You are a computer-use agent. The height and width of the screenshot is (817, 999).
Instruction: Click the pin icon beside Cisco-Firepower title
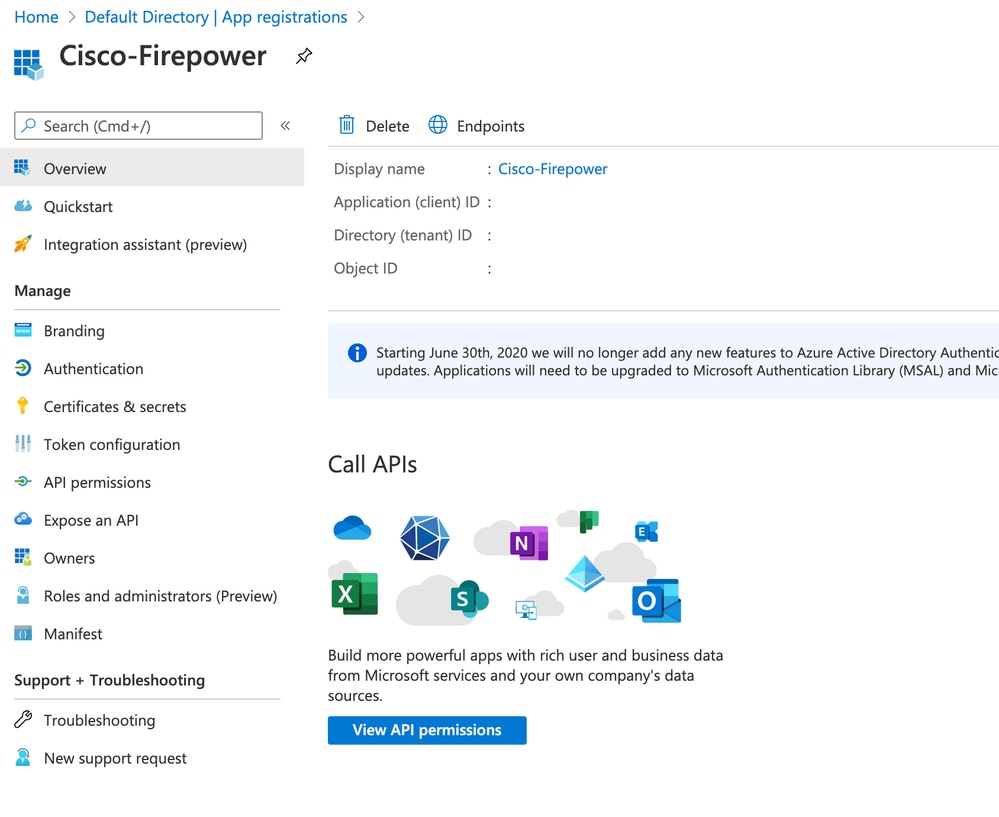point(304,56)
